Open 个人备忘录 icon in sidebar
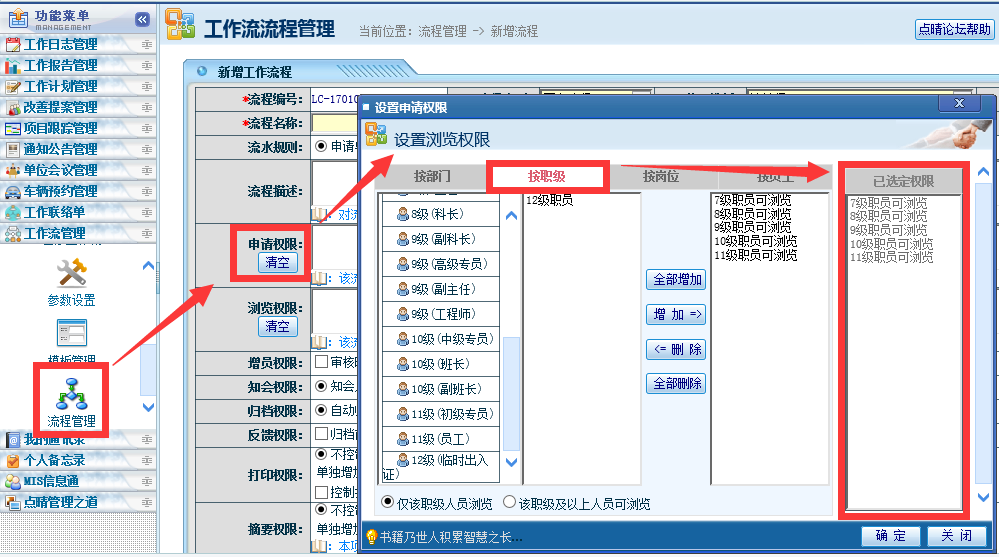 [x=13, y=460]
